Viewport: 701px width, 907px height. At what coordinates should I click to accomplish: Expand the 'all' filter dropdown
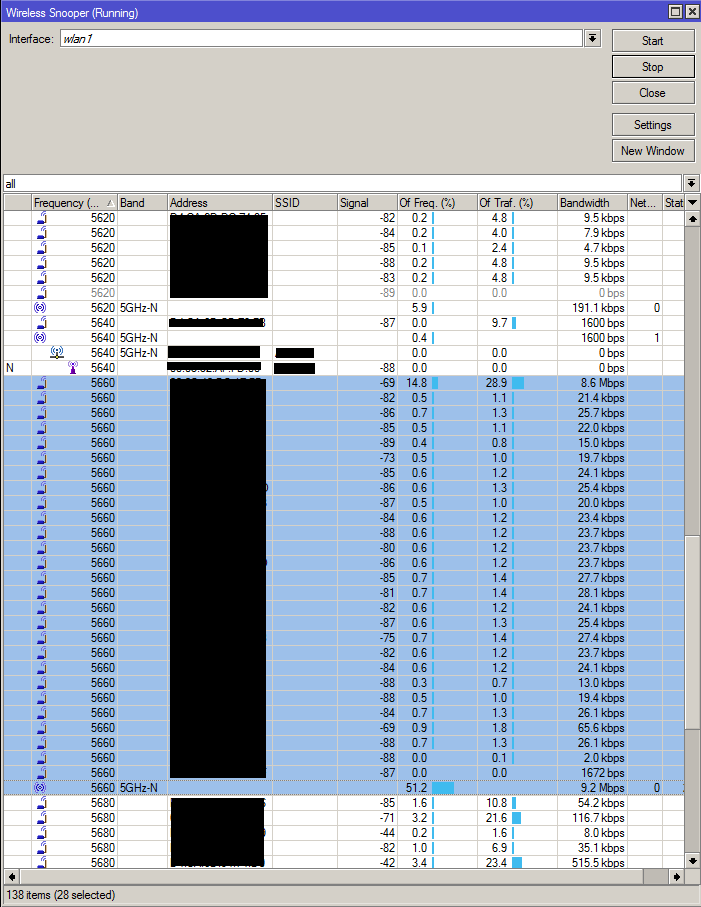pyautogui.click(x=691, y=183)
